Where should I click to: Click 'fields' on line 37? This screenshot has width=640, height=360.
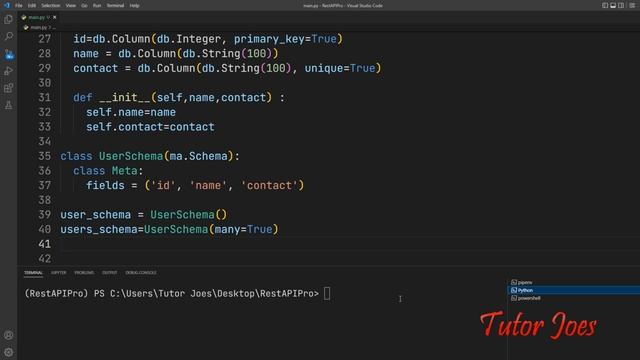(x=105, y=185)
